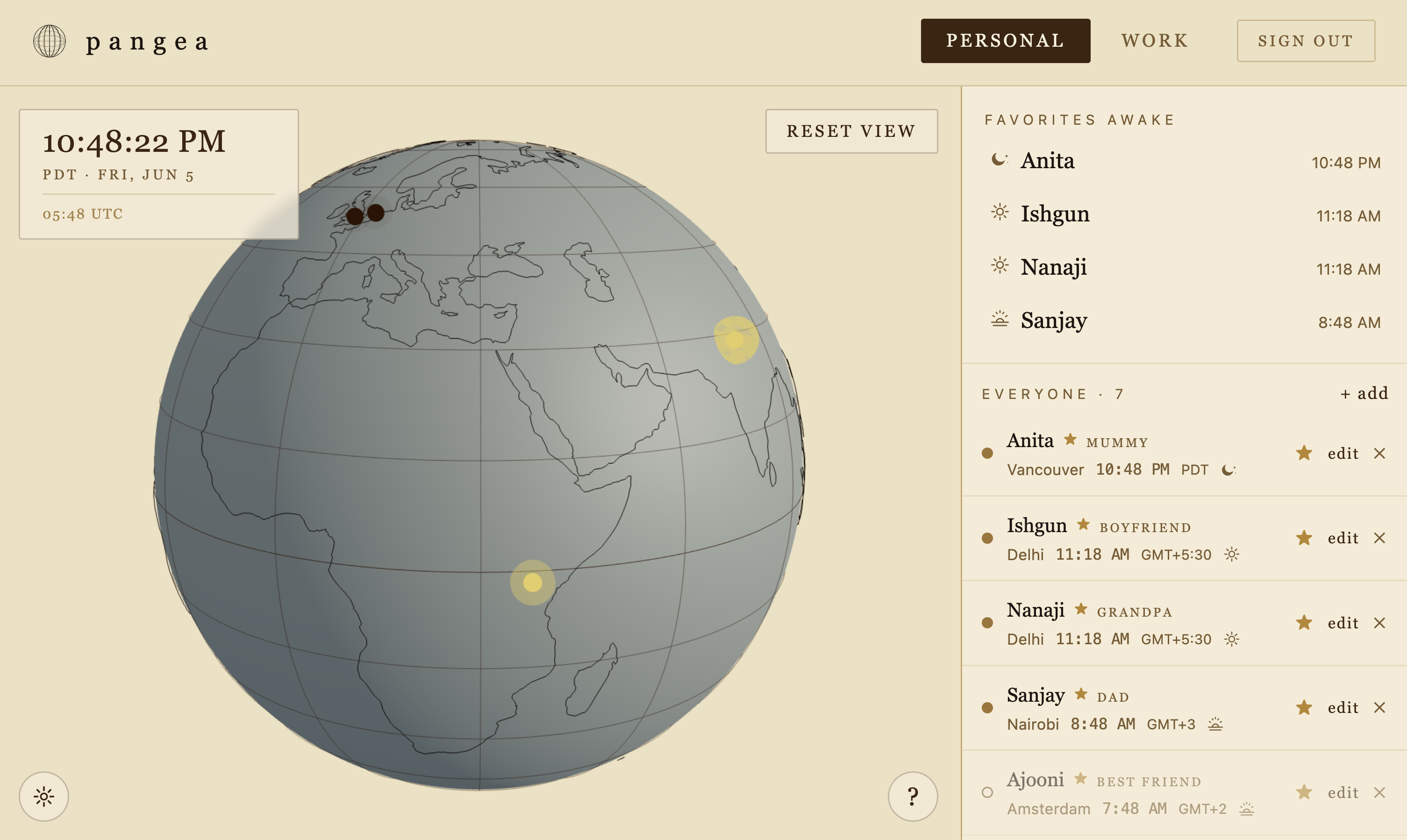
Task: Click the status dot next to Sanjay
Action: pyautogui.click(x=987, y=708)
